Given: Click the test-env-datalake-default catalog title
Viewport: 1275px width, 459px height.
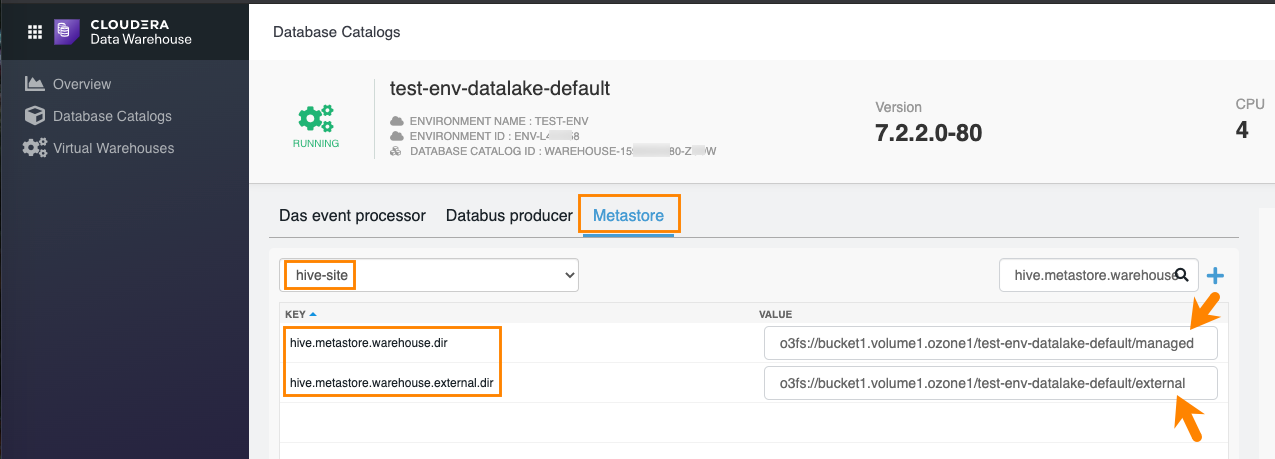Looking at the screenshot, I should pyautogui.click(x=499, y=88).
